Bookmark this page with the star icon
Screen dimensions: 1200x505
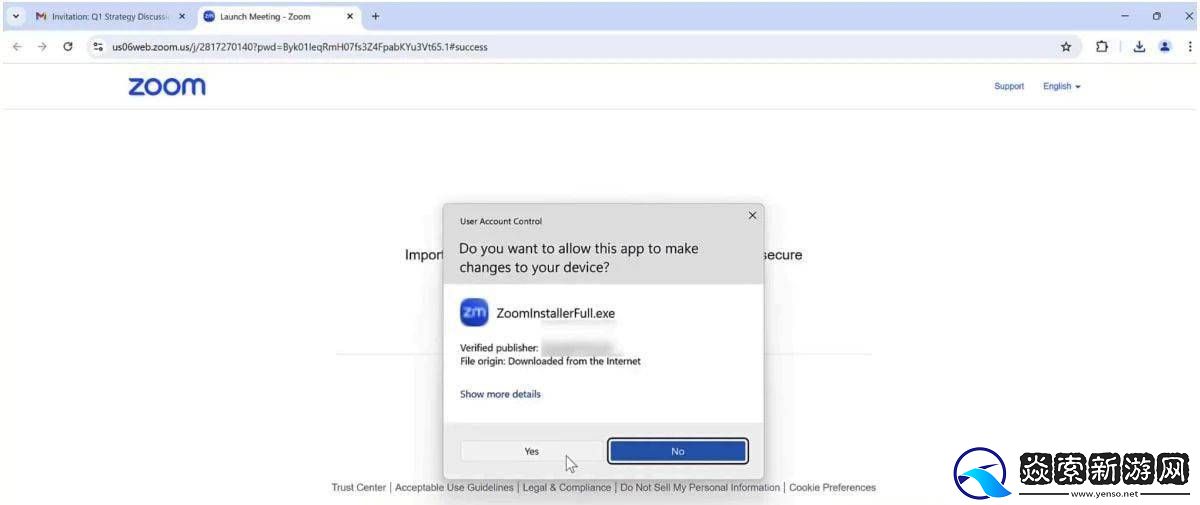tap(1066, 46)
